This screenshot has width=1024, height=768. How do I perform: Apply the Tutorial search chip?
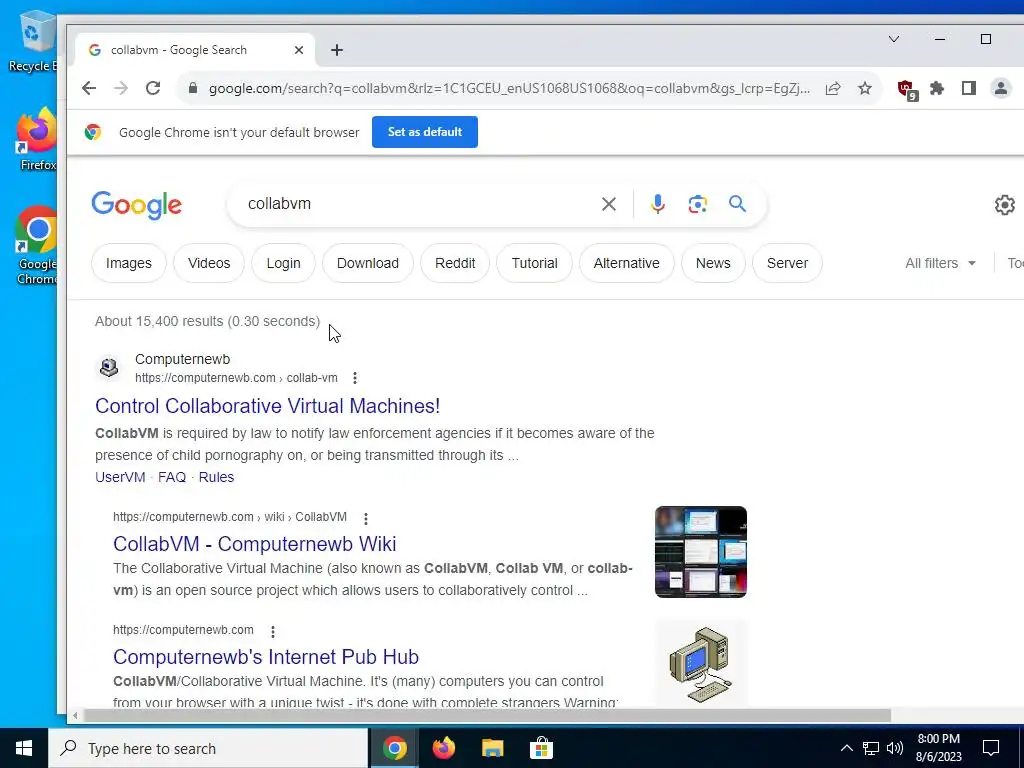[x=534, y=263]
